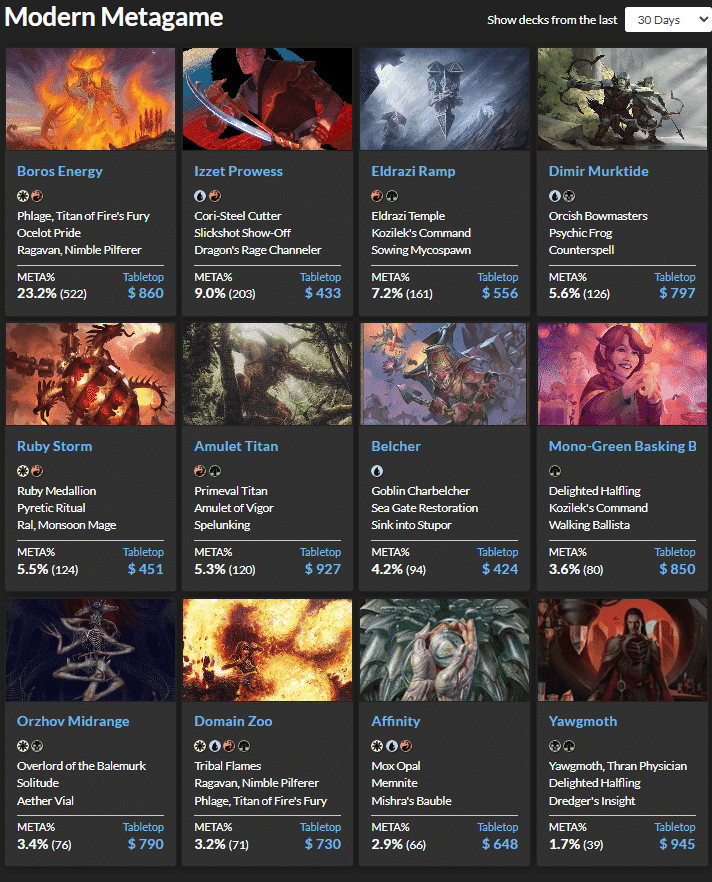Click the 23.2% (522) meta share value
The image size is (712, 882).
coord(52,294)
